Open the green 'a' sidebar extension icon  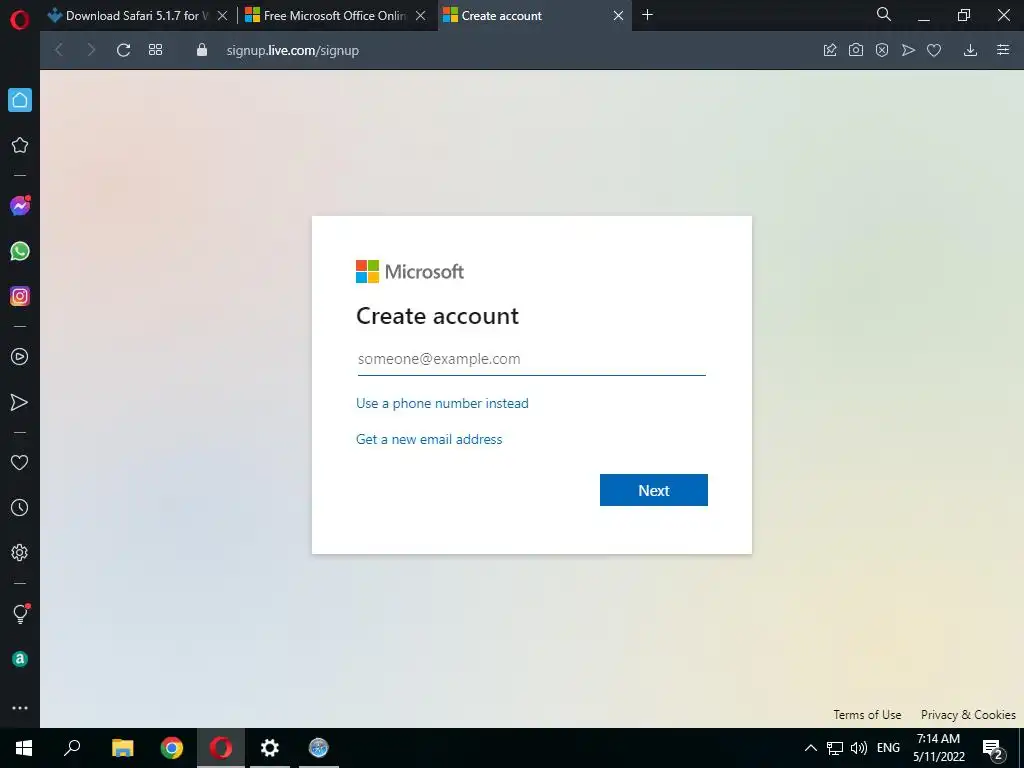pyautogui.click(x=20, y=659)
